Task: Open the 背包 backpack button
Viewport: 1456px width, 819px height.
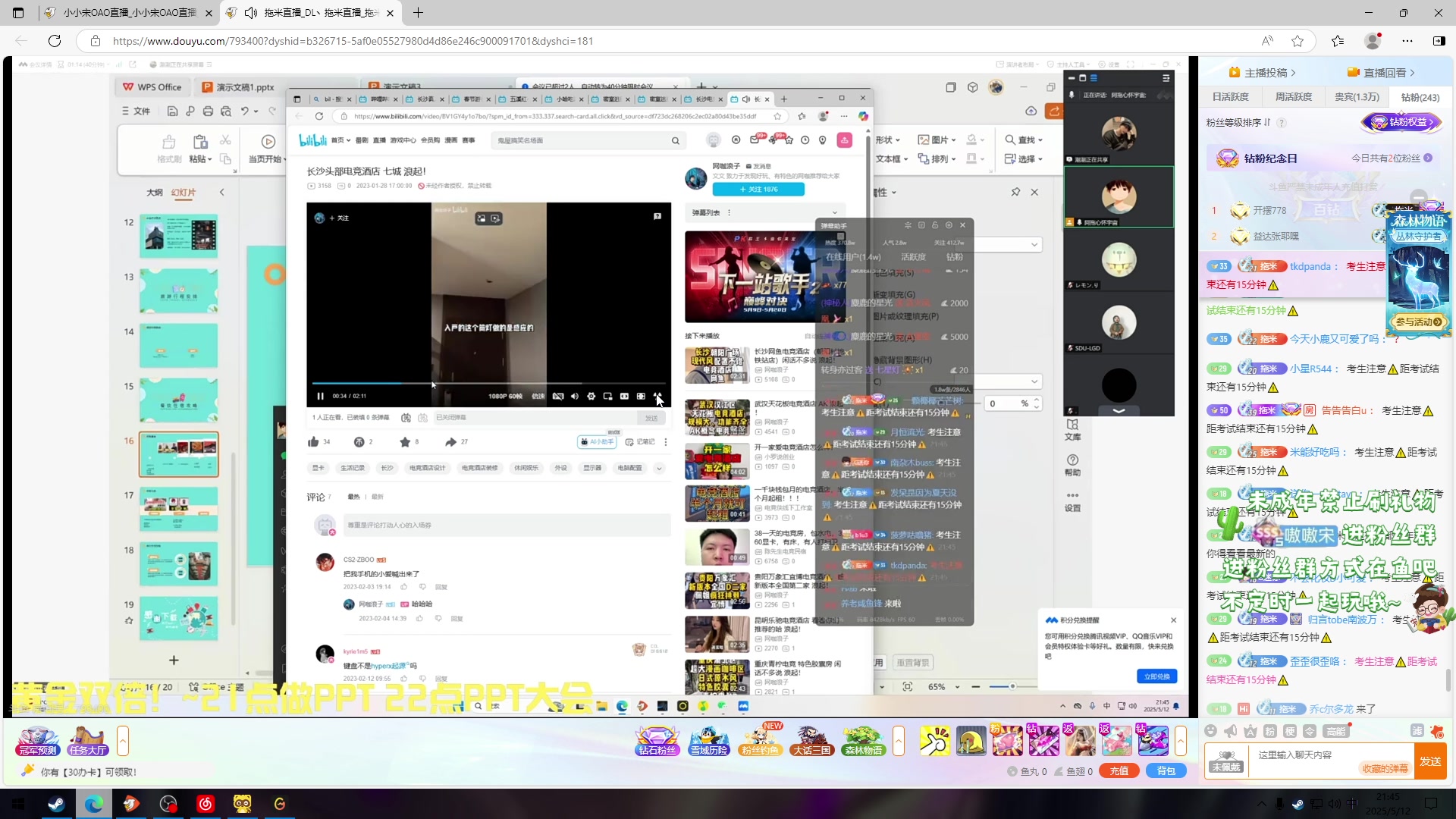Action: pos(1166,771)
